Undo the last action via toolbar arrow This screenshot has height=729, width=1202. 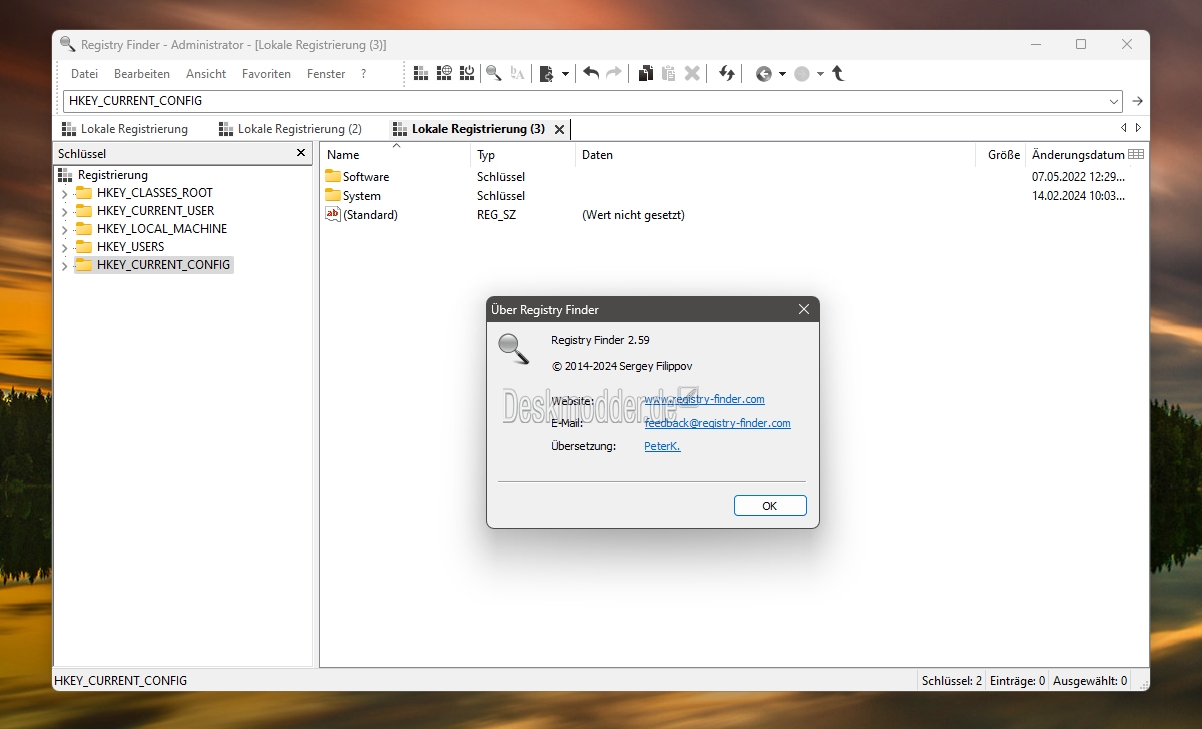pos(591,73)
